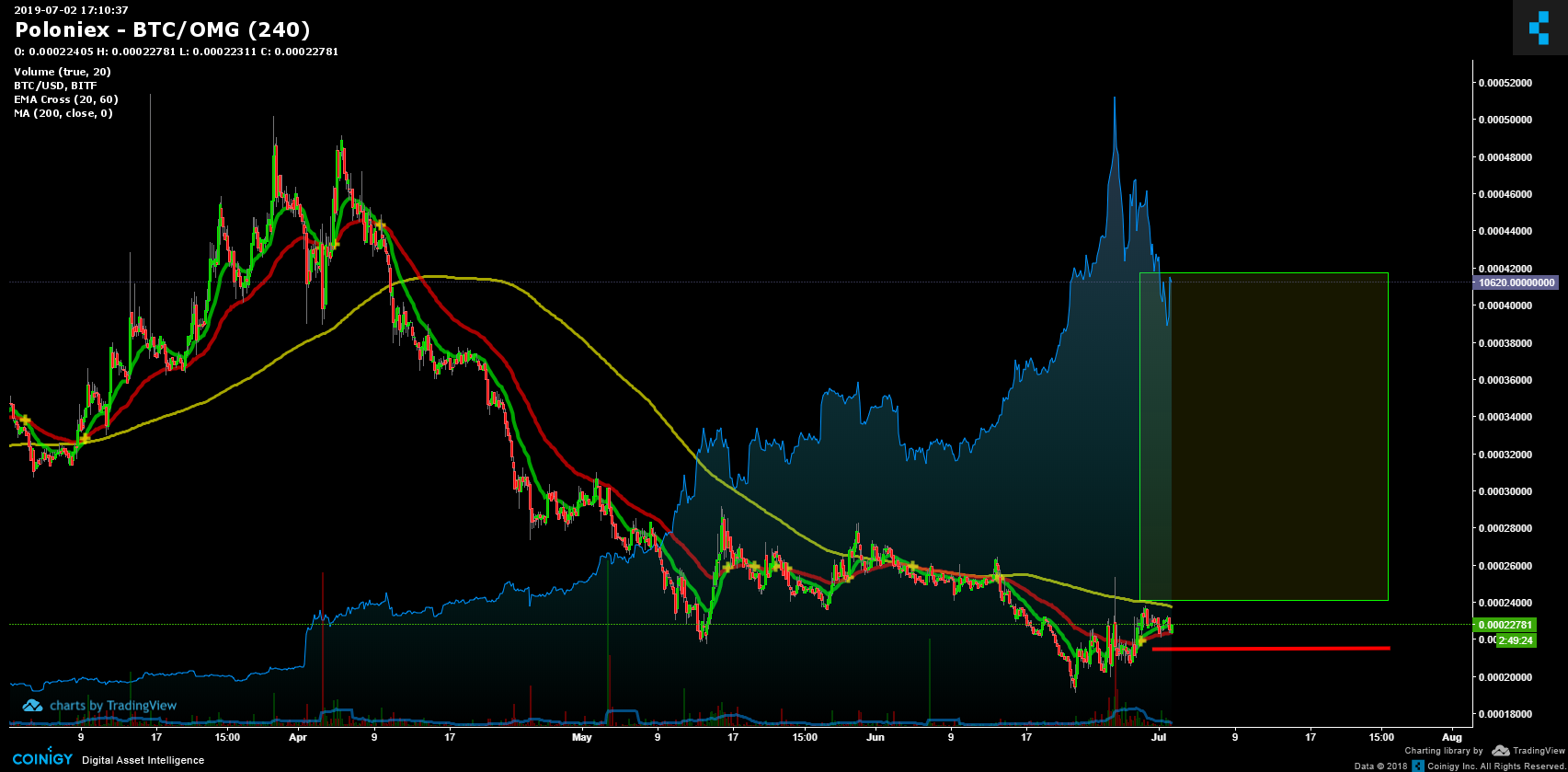Click the 10620.00000000 BTC/USD price tag
This screenshot has height=772, width=1568.
[x=1516, y=282]
